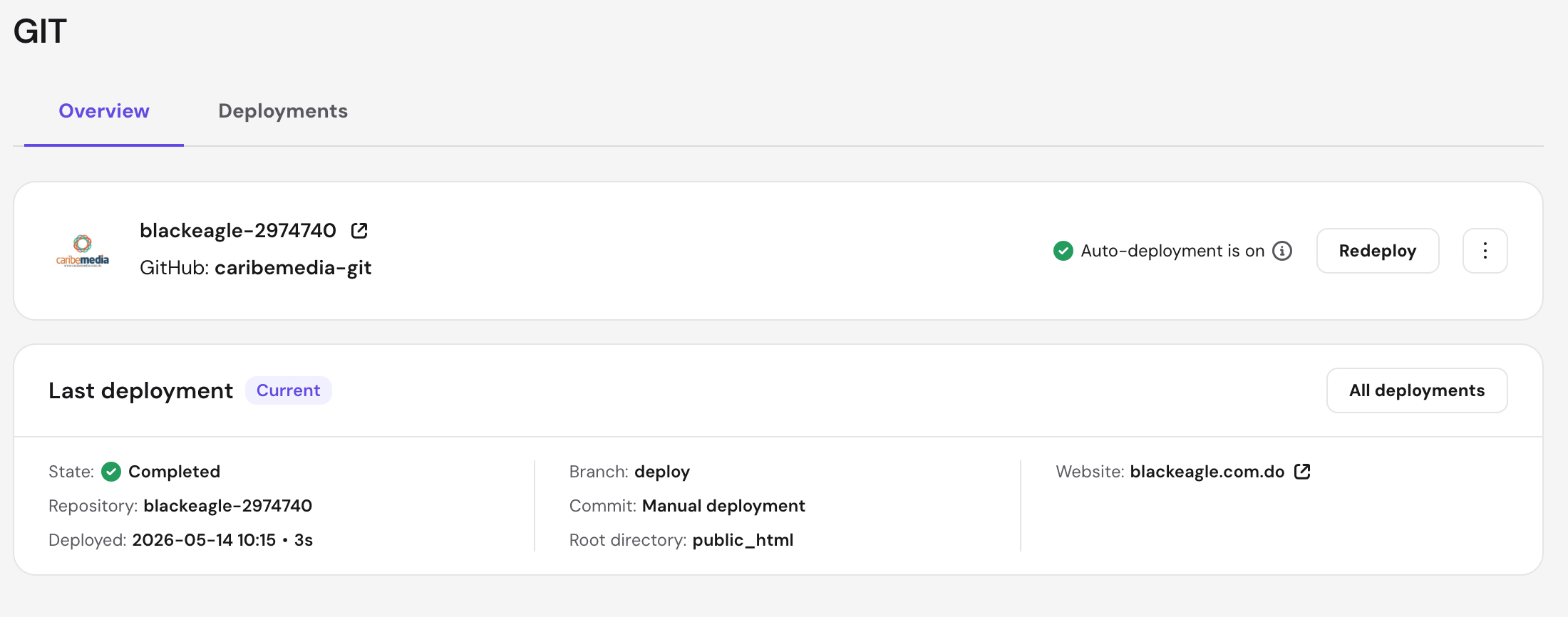
Task: Click the Redeploy button
Action: click(1378, 251)
